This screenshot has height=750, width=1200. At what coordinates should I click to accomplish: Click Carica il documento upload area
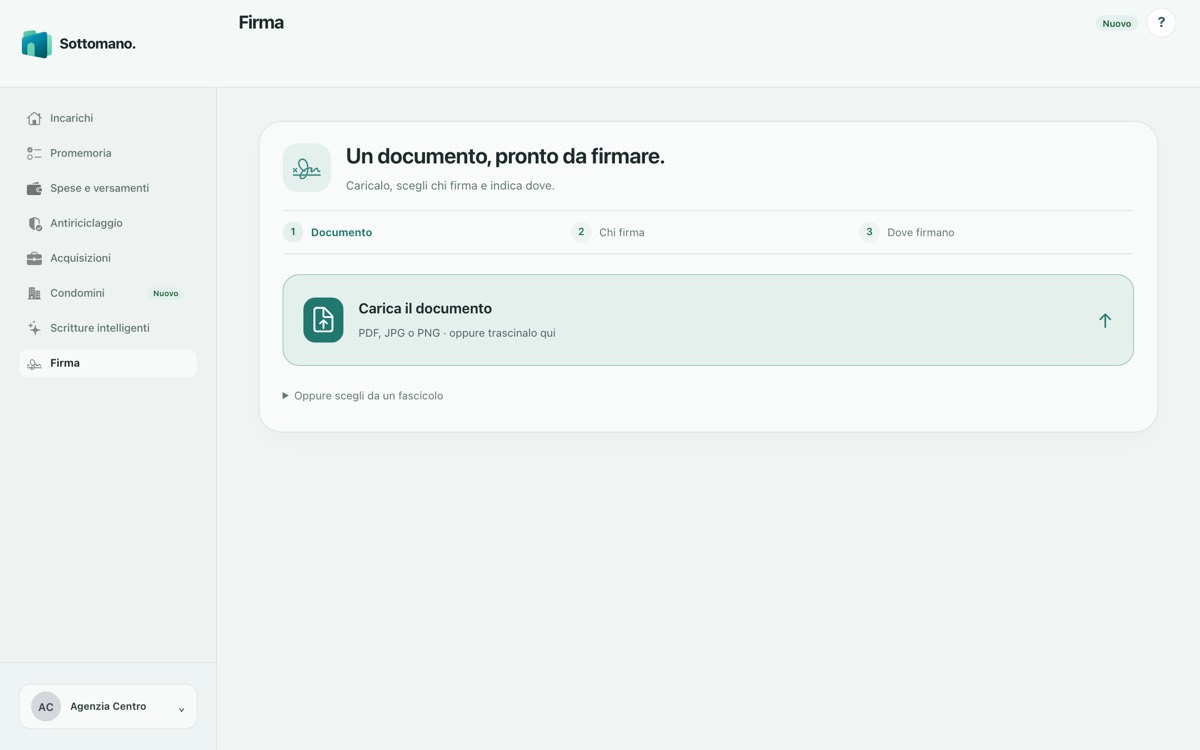(x=708, y=320)
